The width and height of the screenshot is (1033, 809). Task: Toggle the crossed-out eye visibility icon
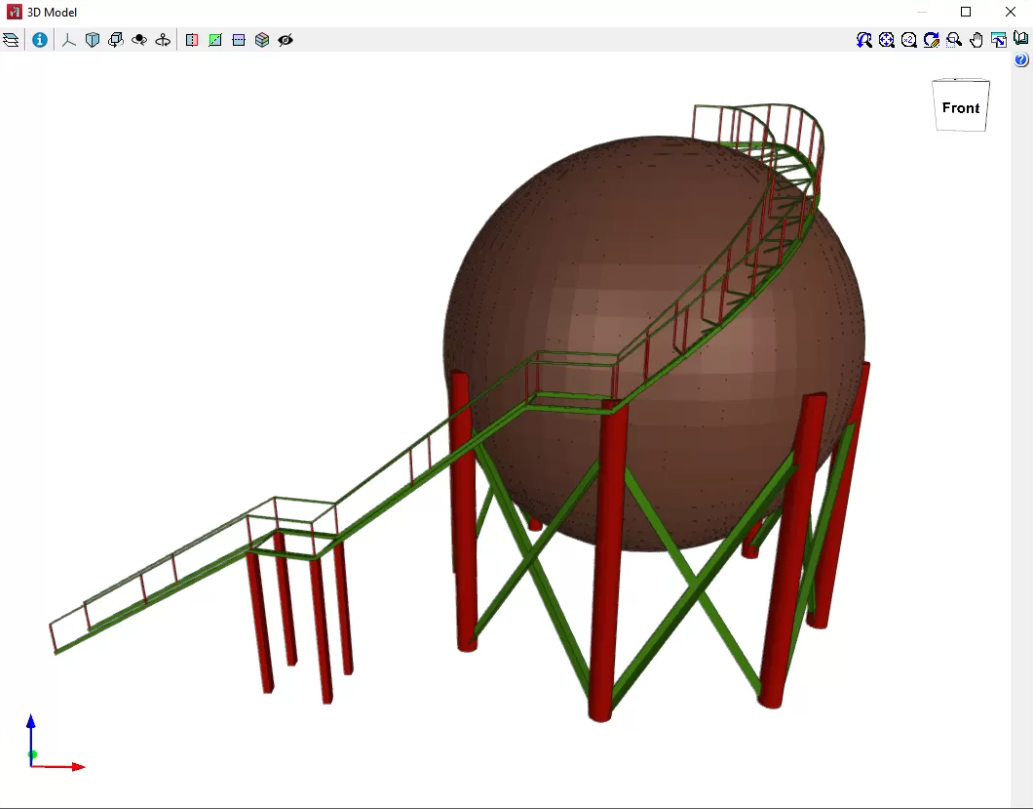(286, 40)
